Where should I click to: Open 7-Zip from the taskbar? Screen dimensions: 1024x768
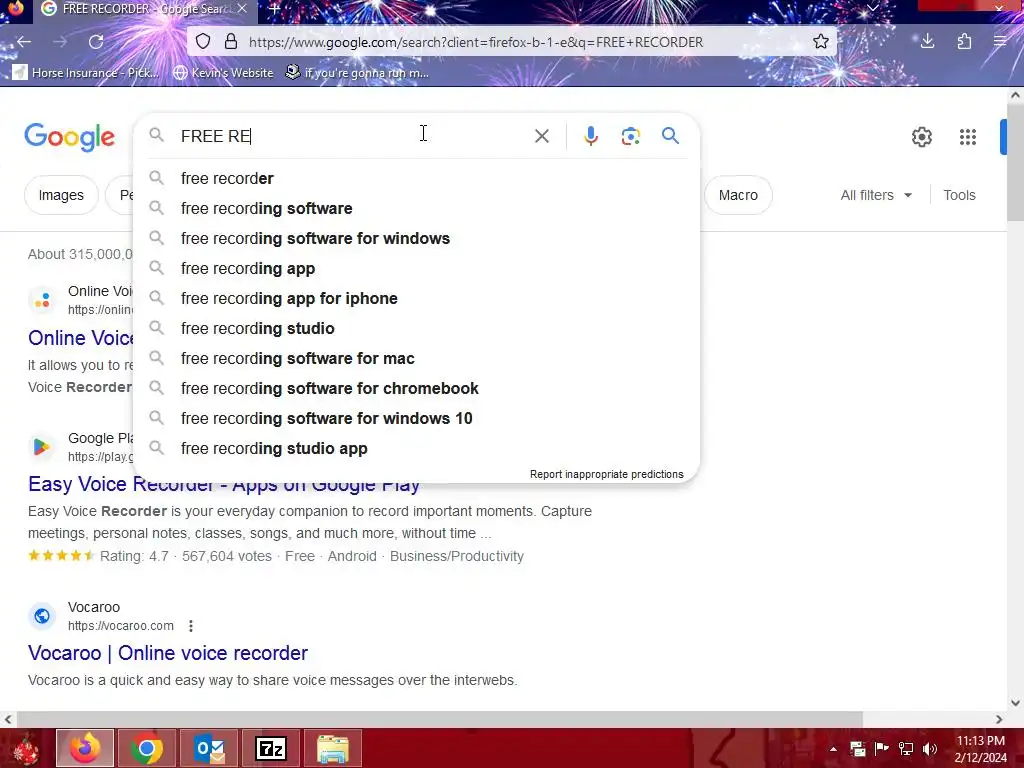(x=271, y=748)
